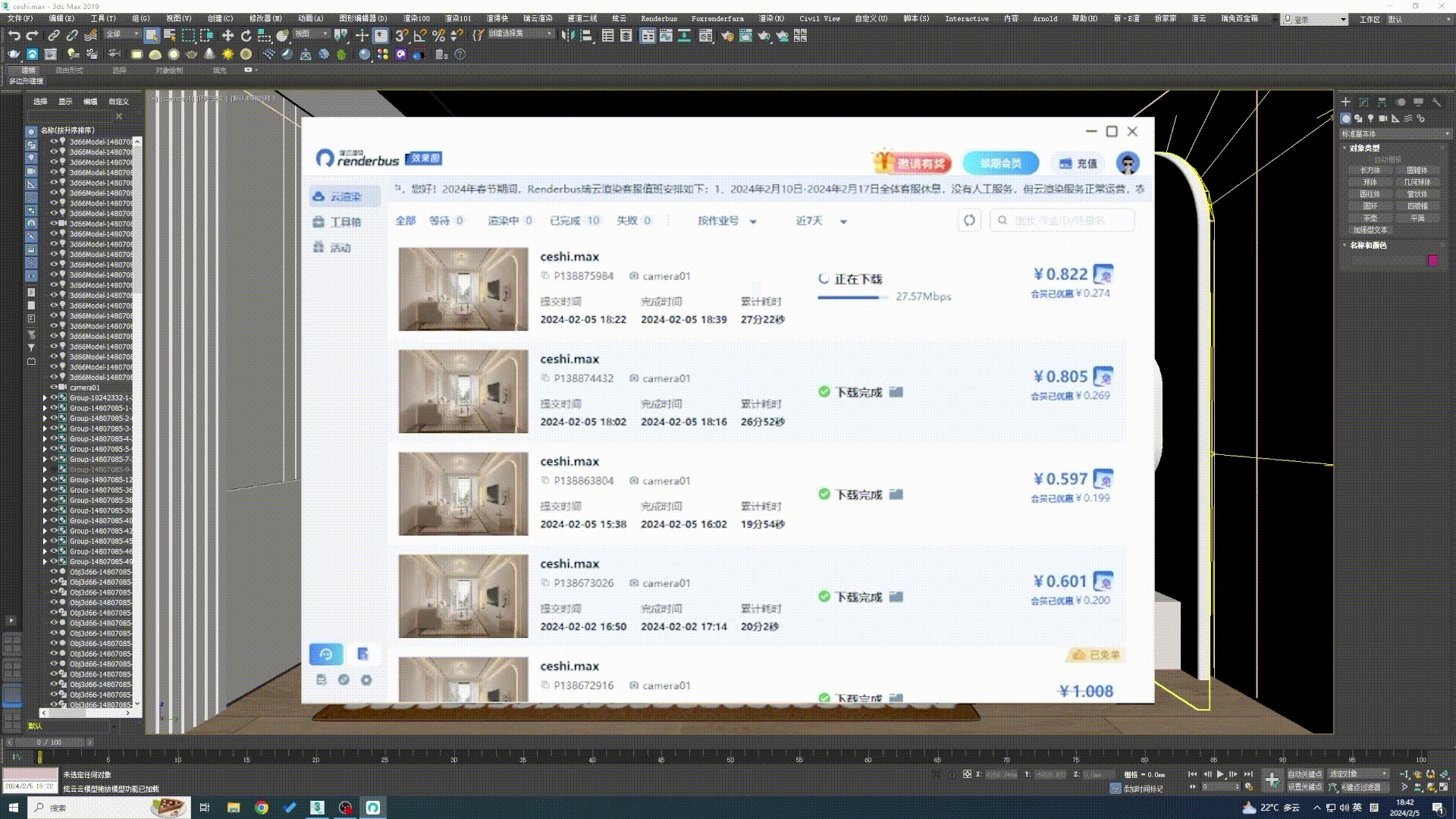Open the Renderbus menu in menu bar
This screenshot has width=1456, height=819.
point(659,18)
